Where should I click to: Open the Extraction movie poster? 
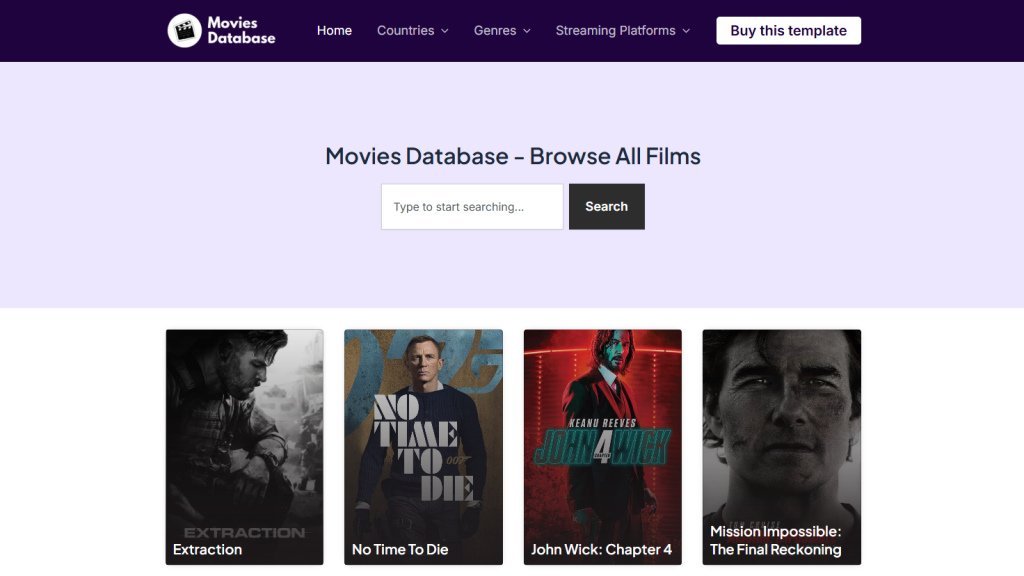pyautogui.click(x=244, y=430)
